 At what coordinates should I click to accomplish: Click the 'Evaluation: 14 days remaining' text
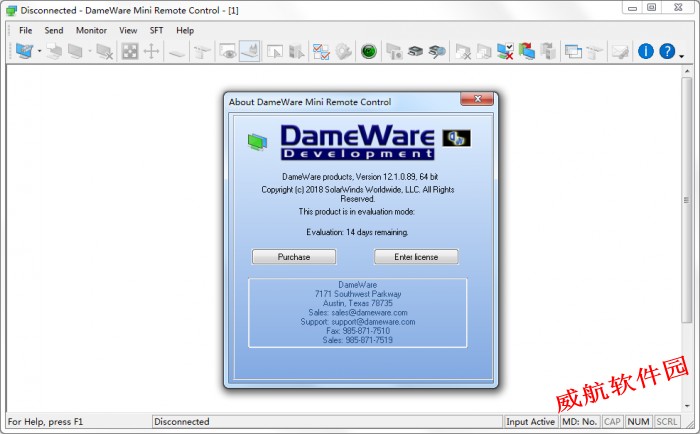[x=357, y=232]
